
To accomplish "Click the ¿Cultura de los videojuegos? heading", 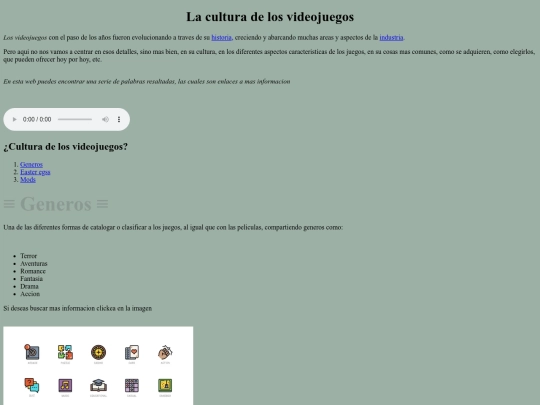I will click(x=65, y=146).
